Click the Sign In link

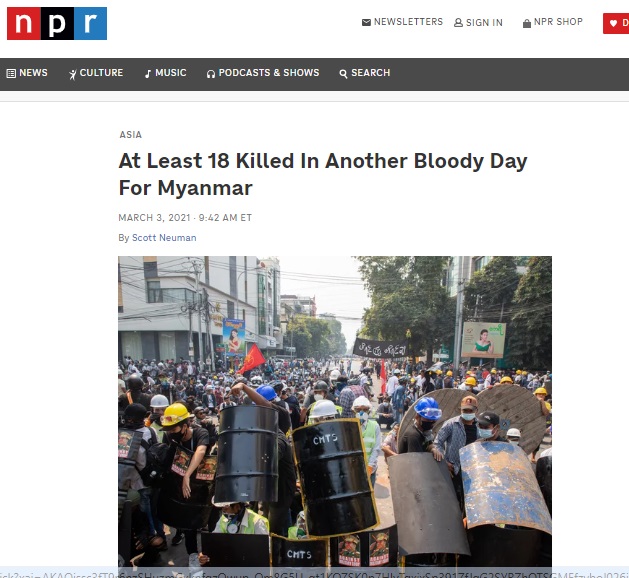(484, 23)
